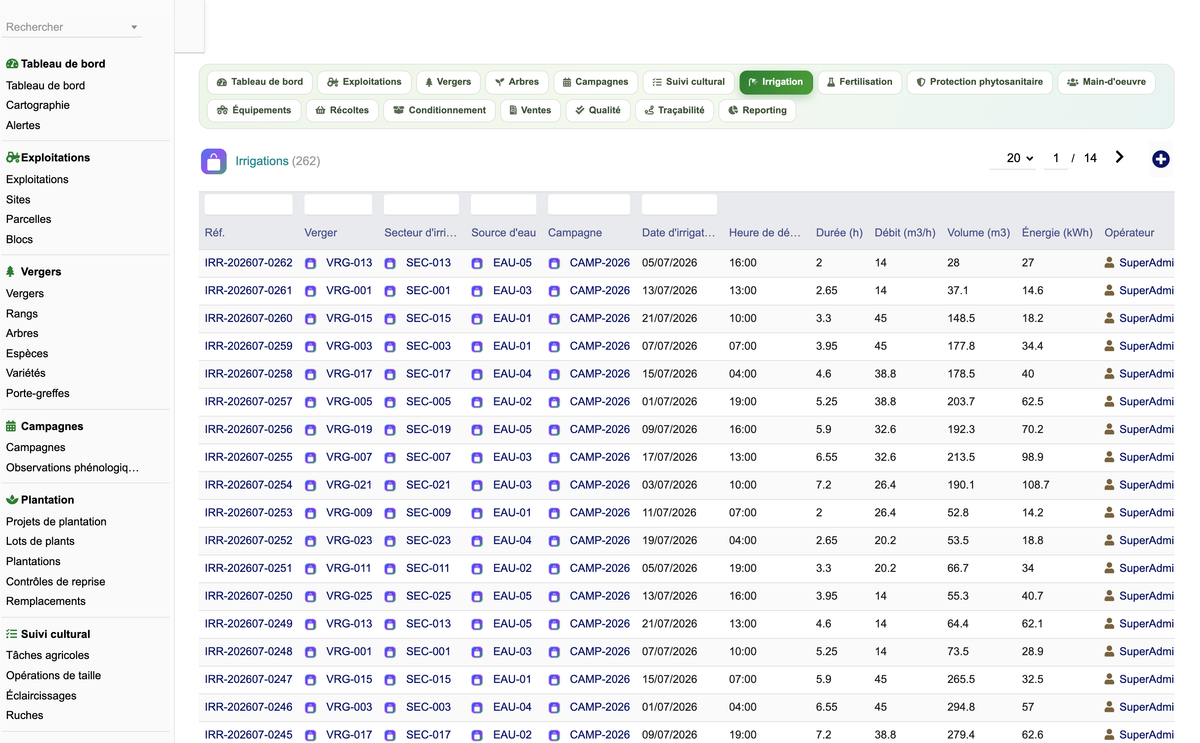Click the calendar icon beside Campagnes heading
The width and height of the screenshot is (1200, 743).
click(x=11, y=426)
